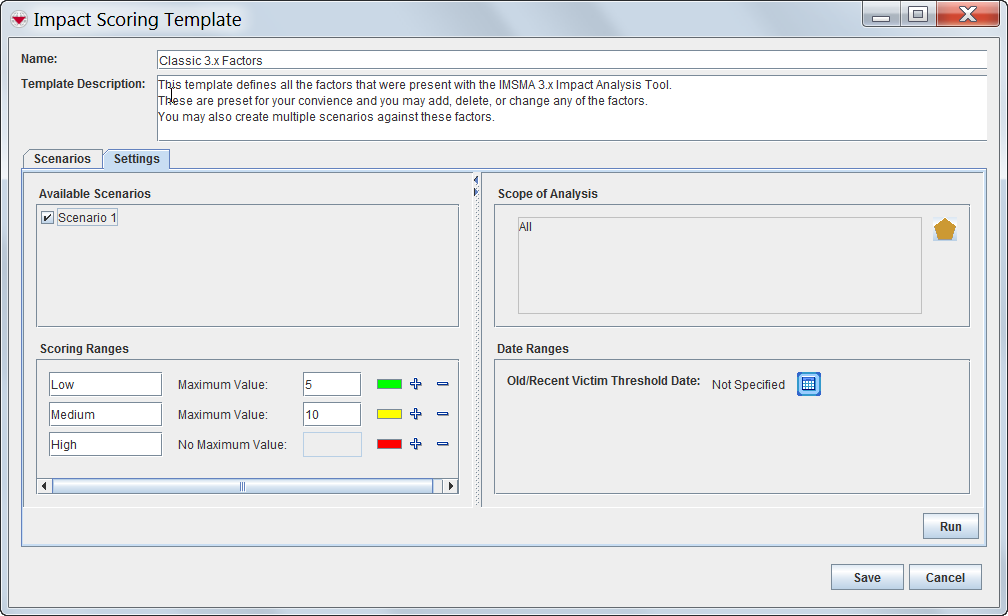Image resolution: width=1008 pixels, height=616 pixels.
Task: Click the application icon in the title bar
Action: tap(17, 18)
